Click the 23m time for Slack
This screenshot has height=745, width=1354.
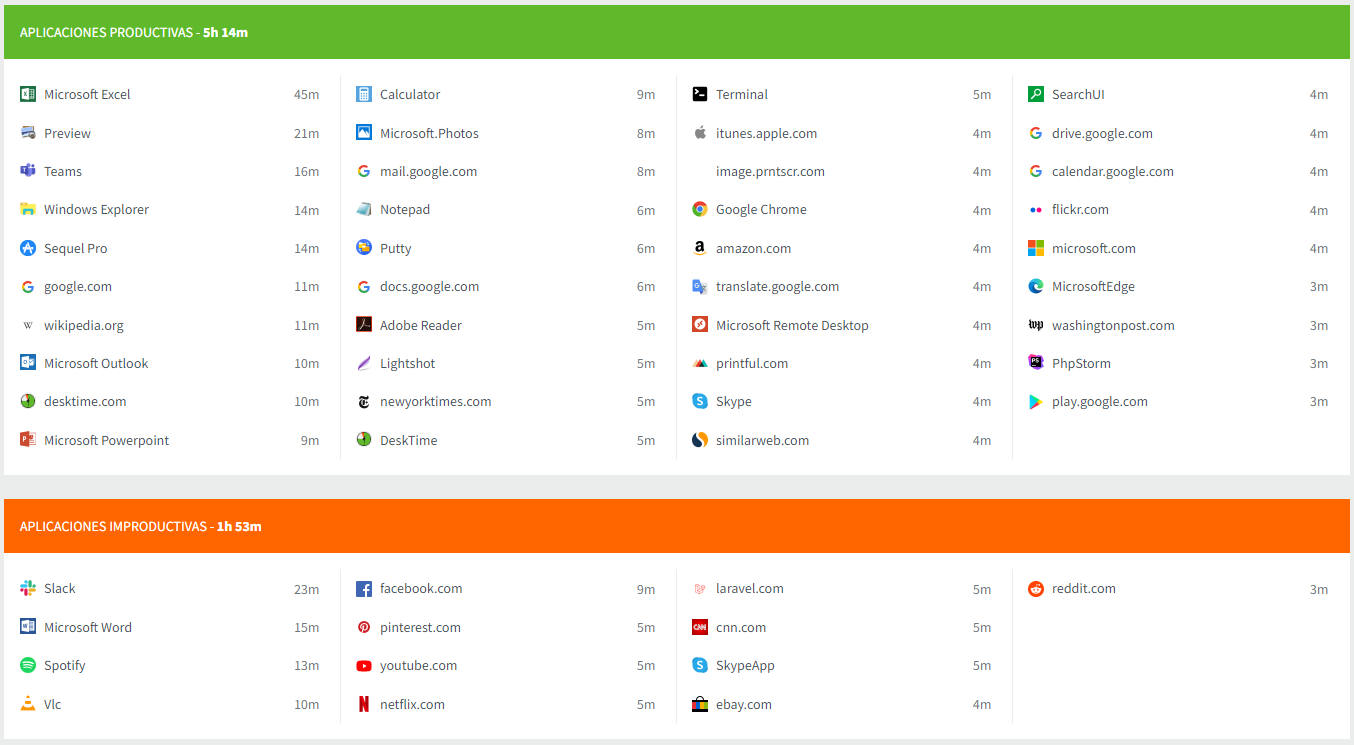pyautogui.click(x=307, y=589)
